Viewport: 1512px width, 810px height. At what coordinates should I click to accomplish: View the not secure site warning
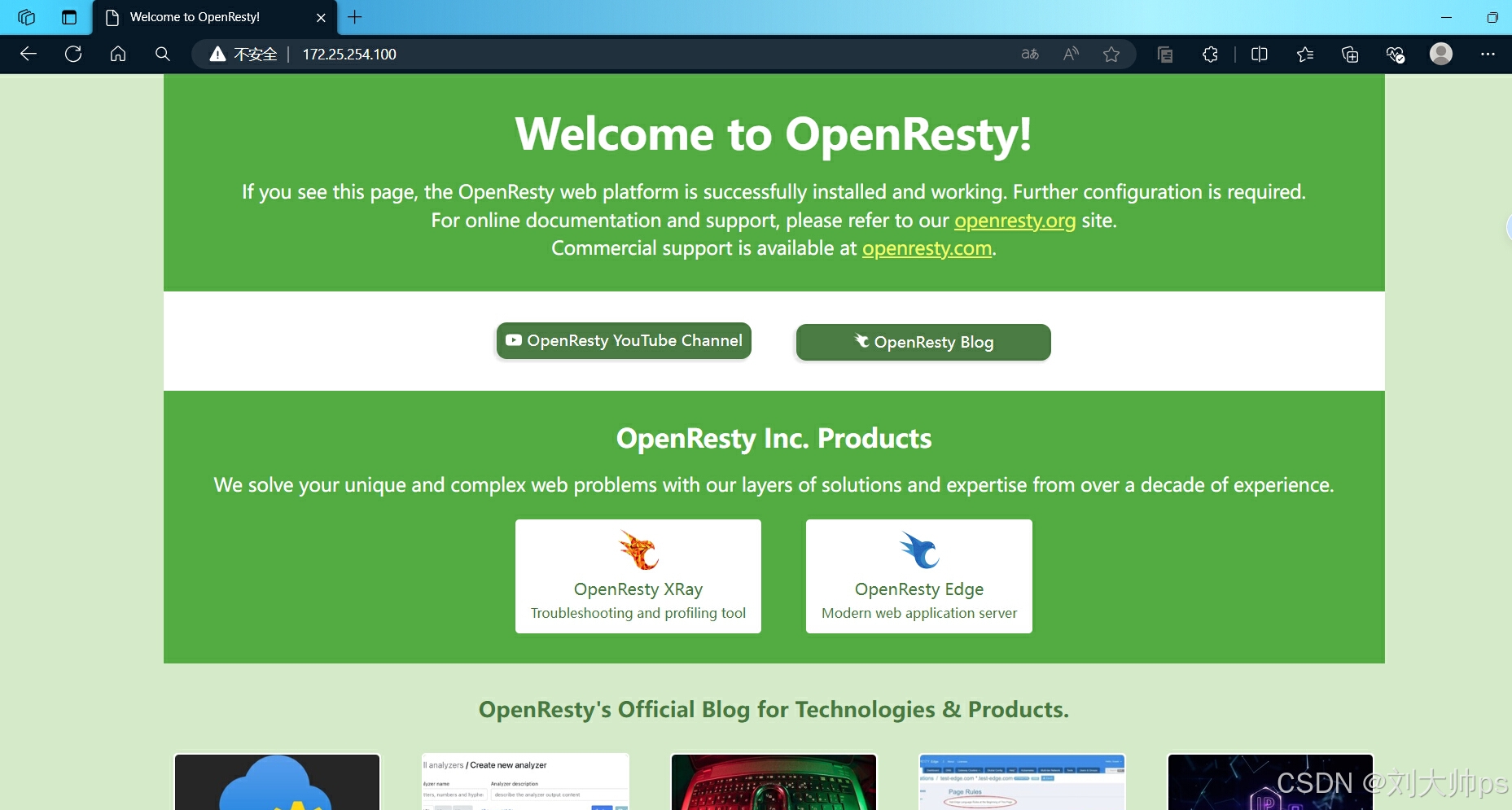[x=243, y=55]
